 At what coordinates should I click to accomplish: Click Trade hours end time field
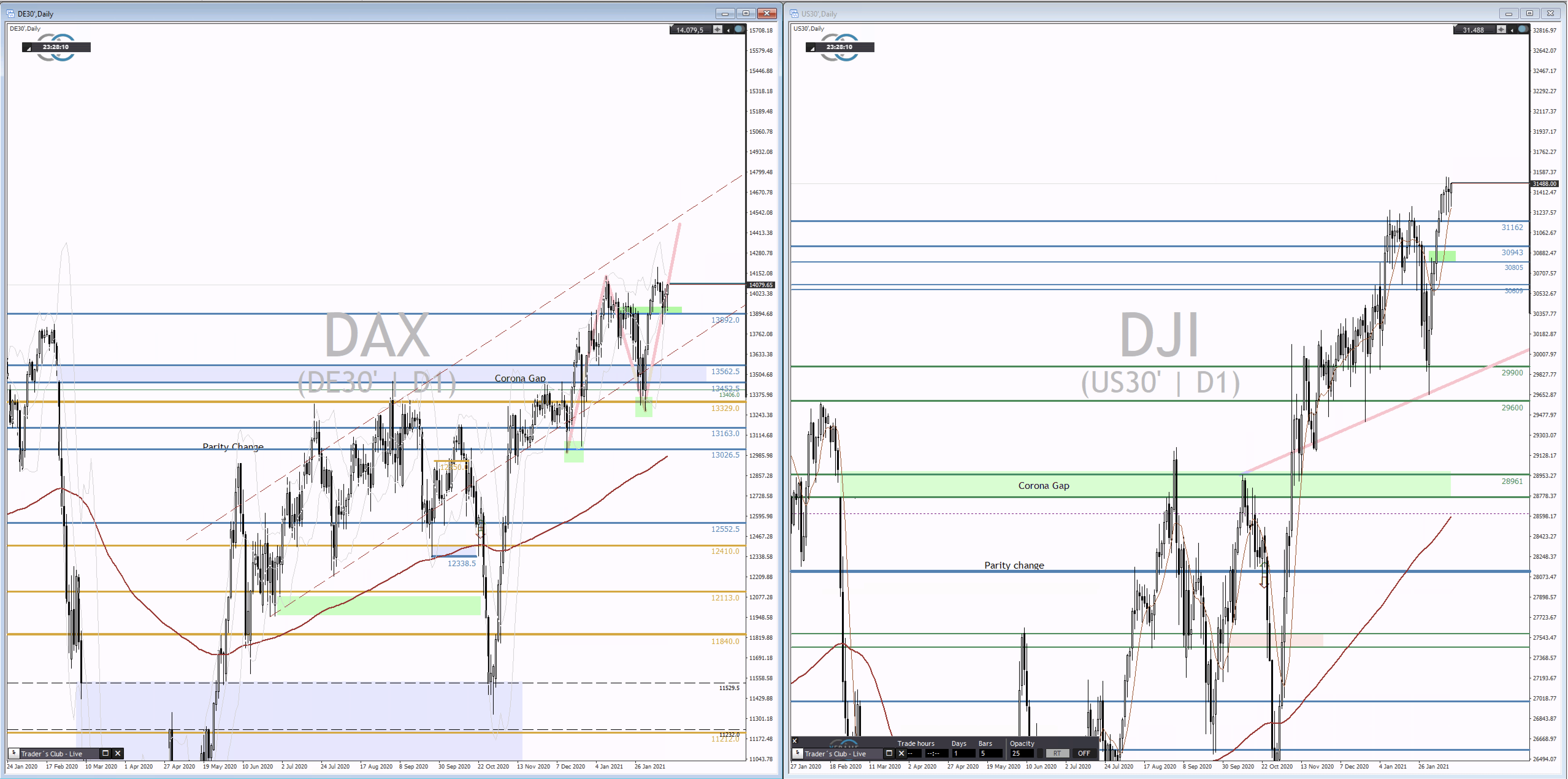[x=937, y=754]
